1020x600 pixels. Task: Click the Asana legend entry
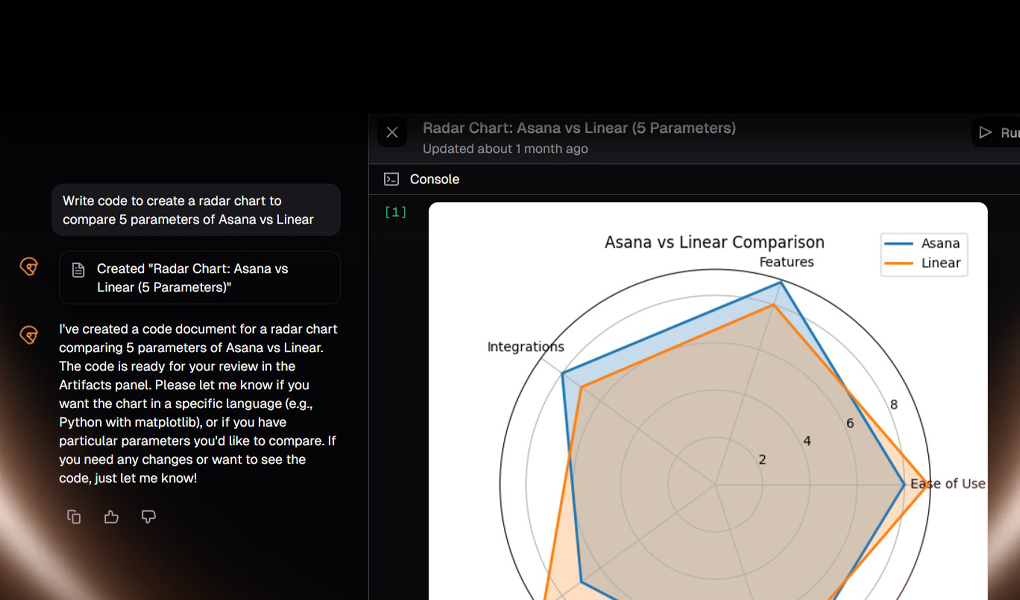point(923,243)
